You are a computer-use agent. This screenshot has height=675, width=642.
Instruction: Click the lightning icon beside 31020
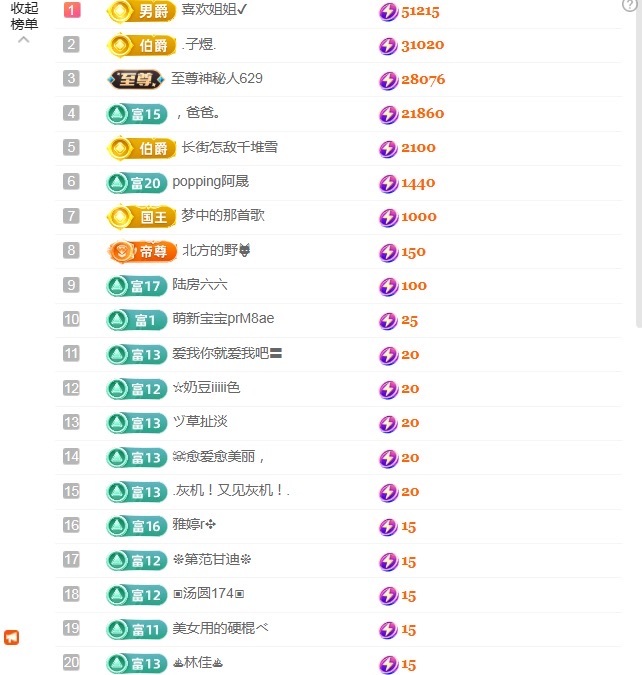[388, 46]
